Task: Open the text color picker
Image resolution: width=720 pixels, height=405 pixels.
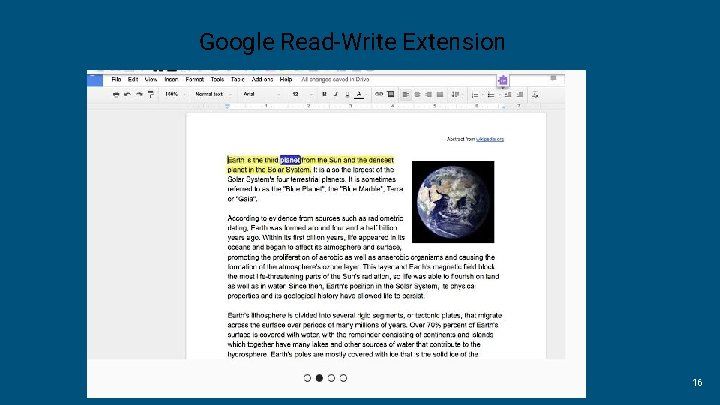Action: (x=359, y=95)
